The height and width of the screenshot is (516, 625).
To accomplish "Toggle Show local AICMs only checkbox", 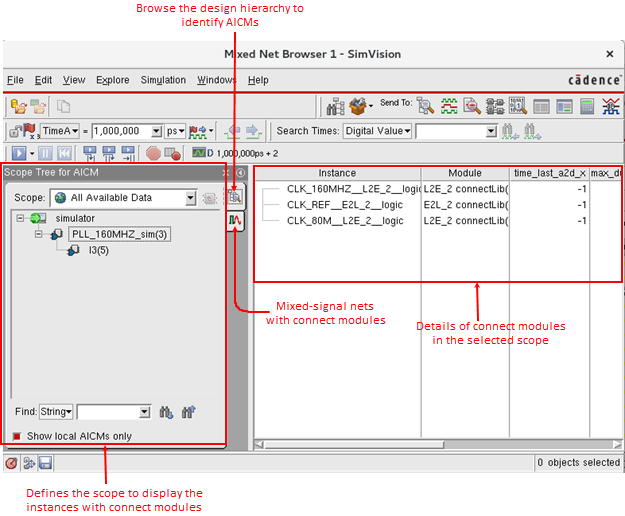I will tap(17, 436).
